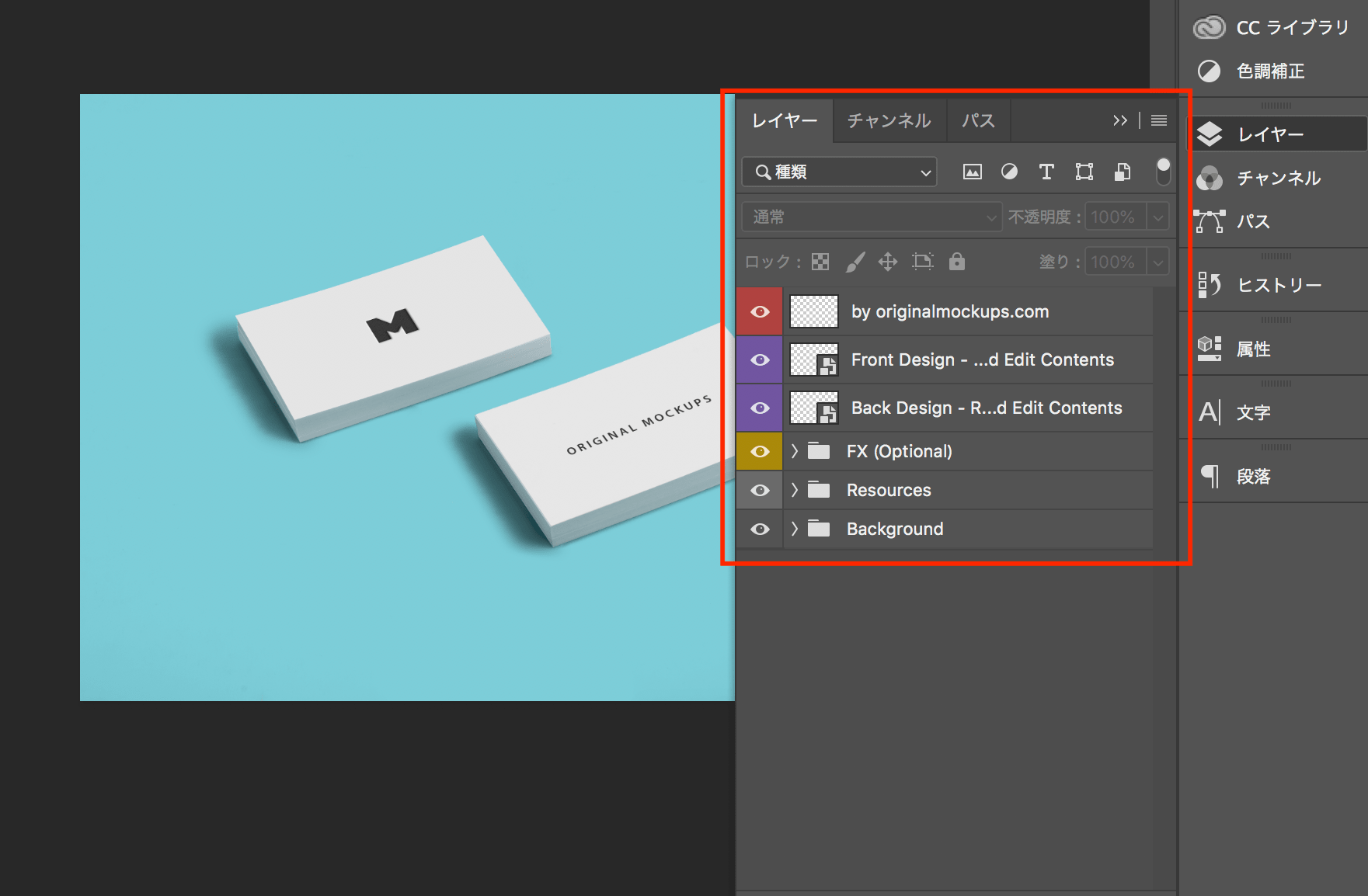
Task: Filter layers by shape type icon
Action: [1084, 172]
